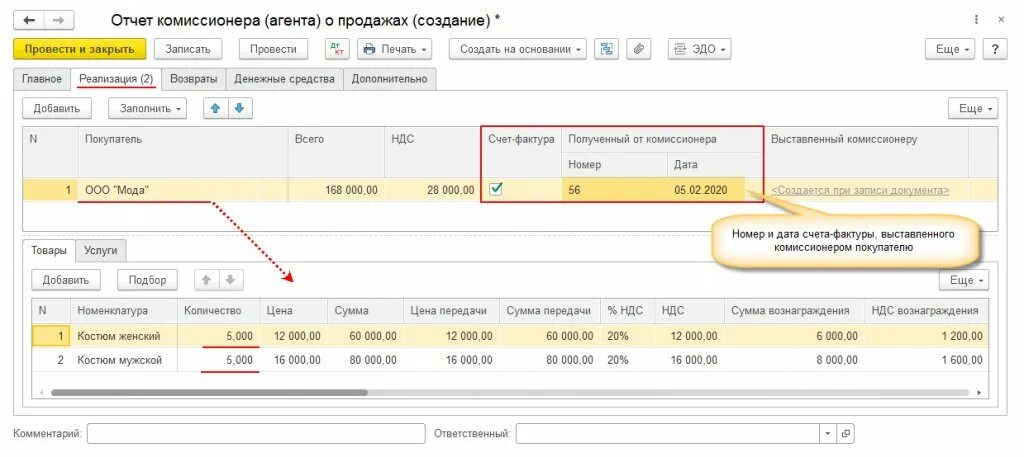This screenshot has width=1024, height=457.
Task: Open the document structure icon
Action: 607,49
